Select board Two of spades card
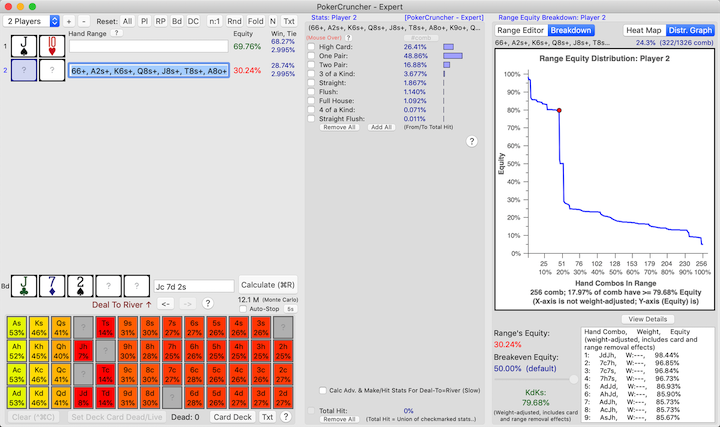 point(80,286)
